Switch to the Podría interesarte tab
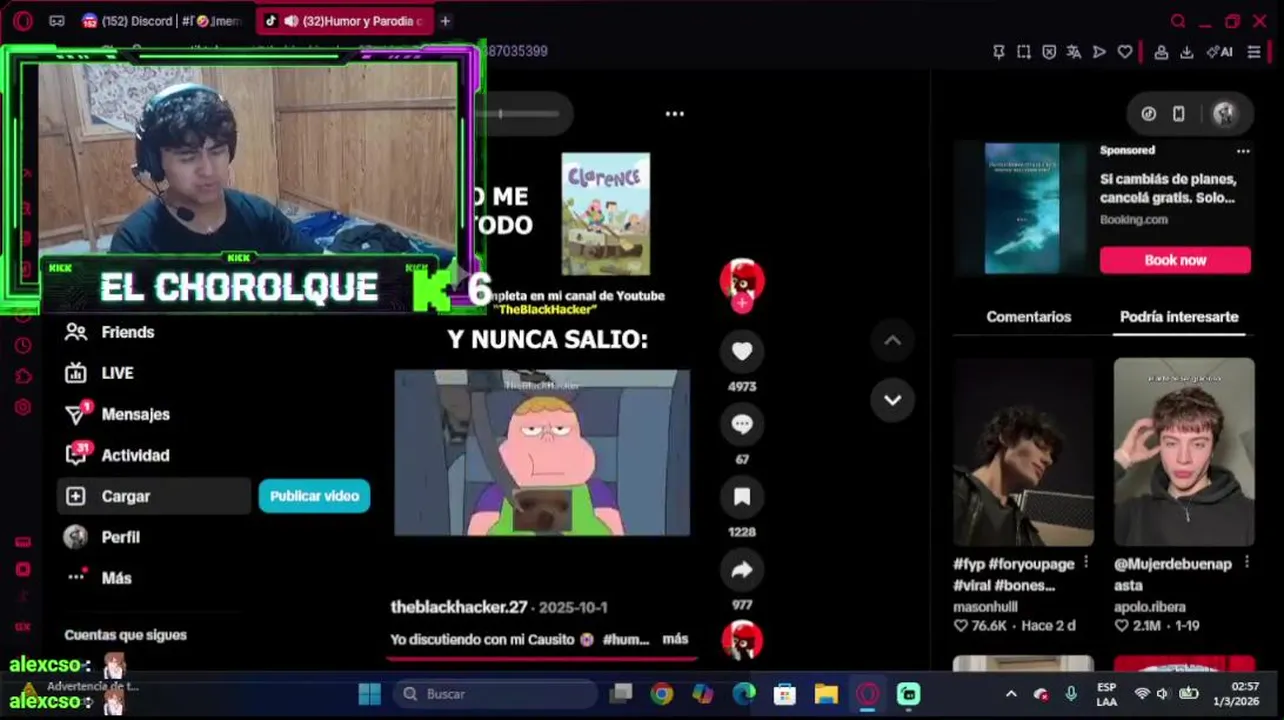Viewport: 1284px width, 720px height. pyautogui.click(x=1179, y=317)
